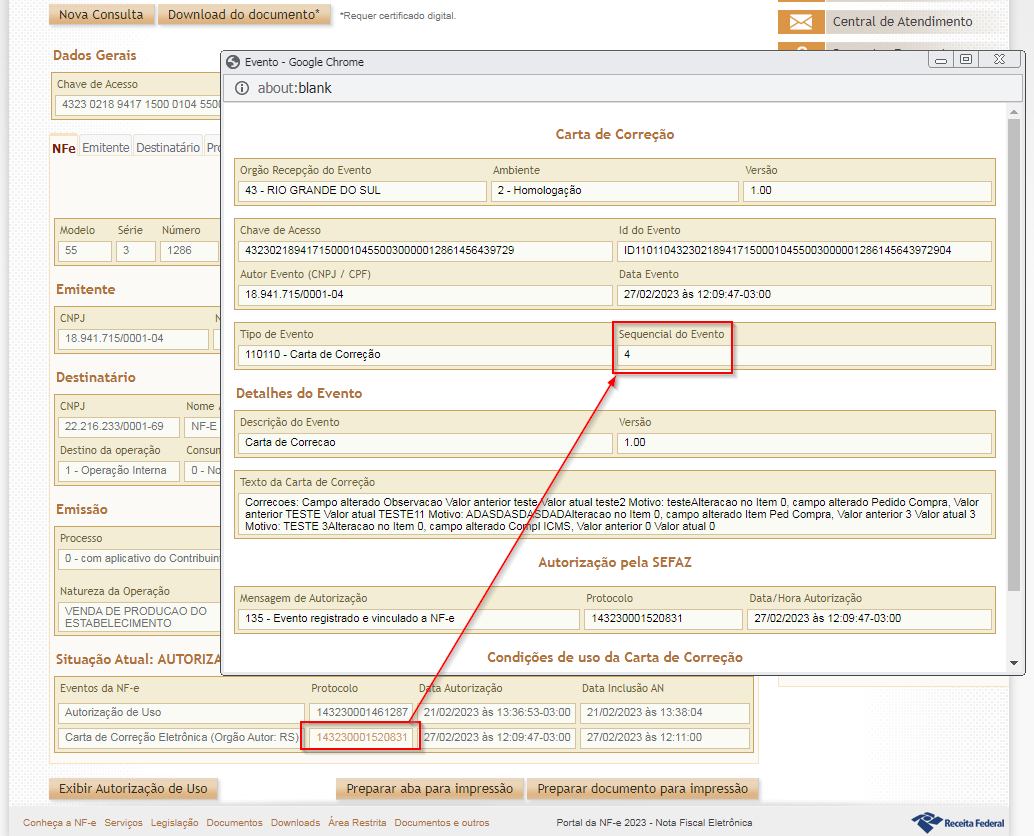The width and height of the screenshot is (1034, 836).
Task: Click protocol 143230001461287 in events table
Action: coord(361,712)
